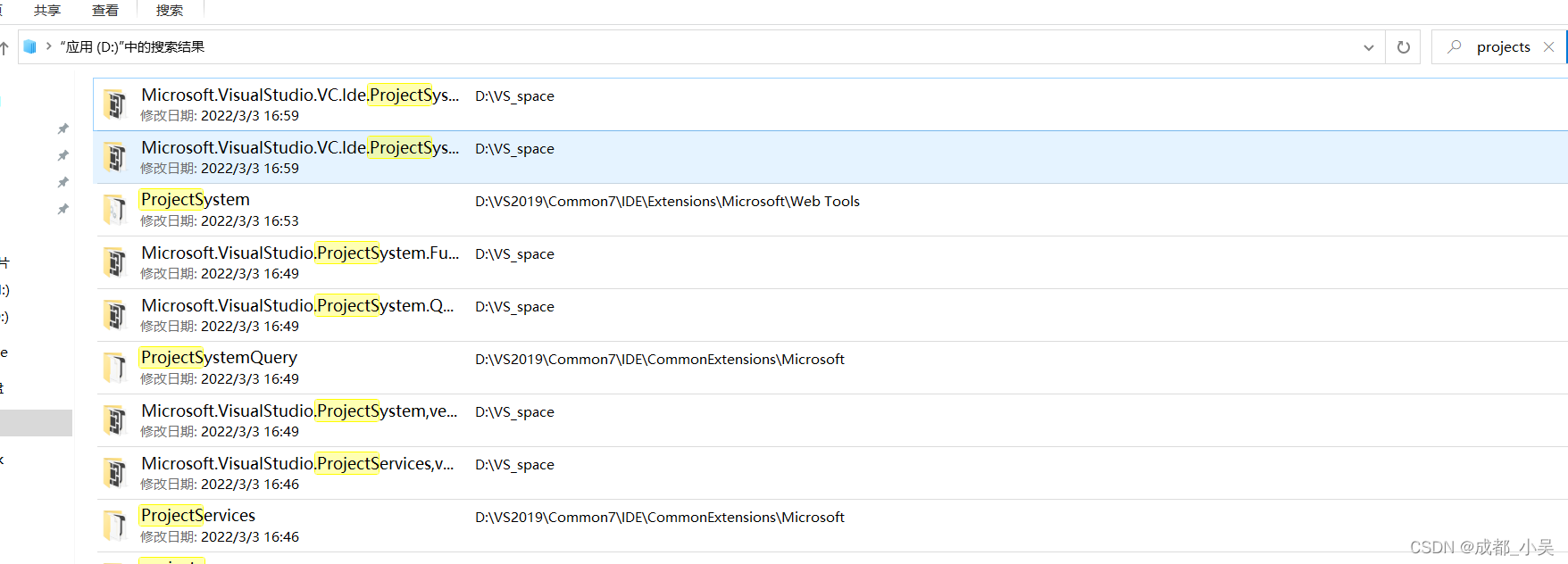This screenshot has width=1568, height=564.
Task: Click the up-directory arrow button
Action: [x=4, y=47]
